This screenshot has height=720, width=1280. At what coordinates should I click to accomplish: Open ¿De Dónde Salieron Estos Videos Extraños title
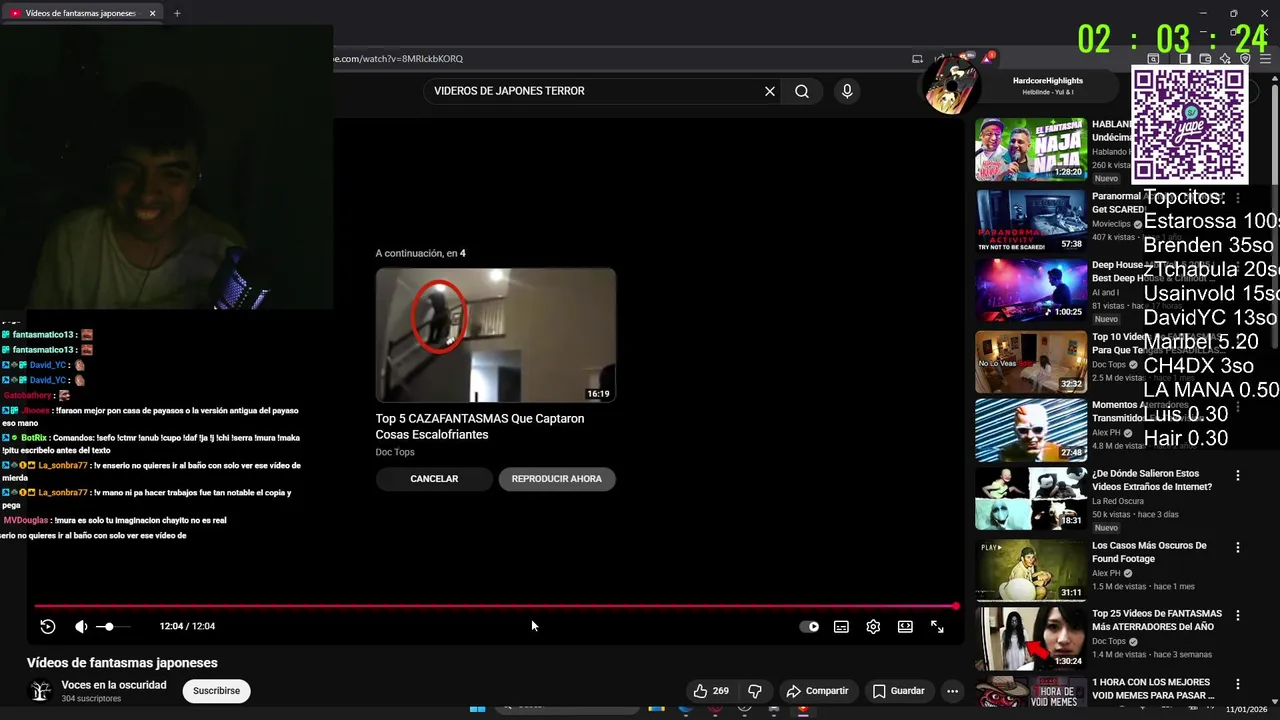pos(1152,480)
